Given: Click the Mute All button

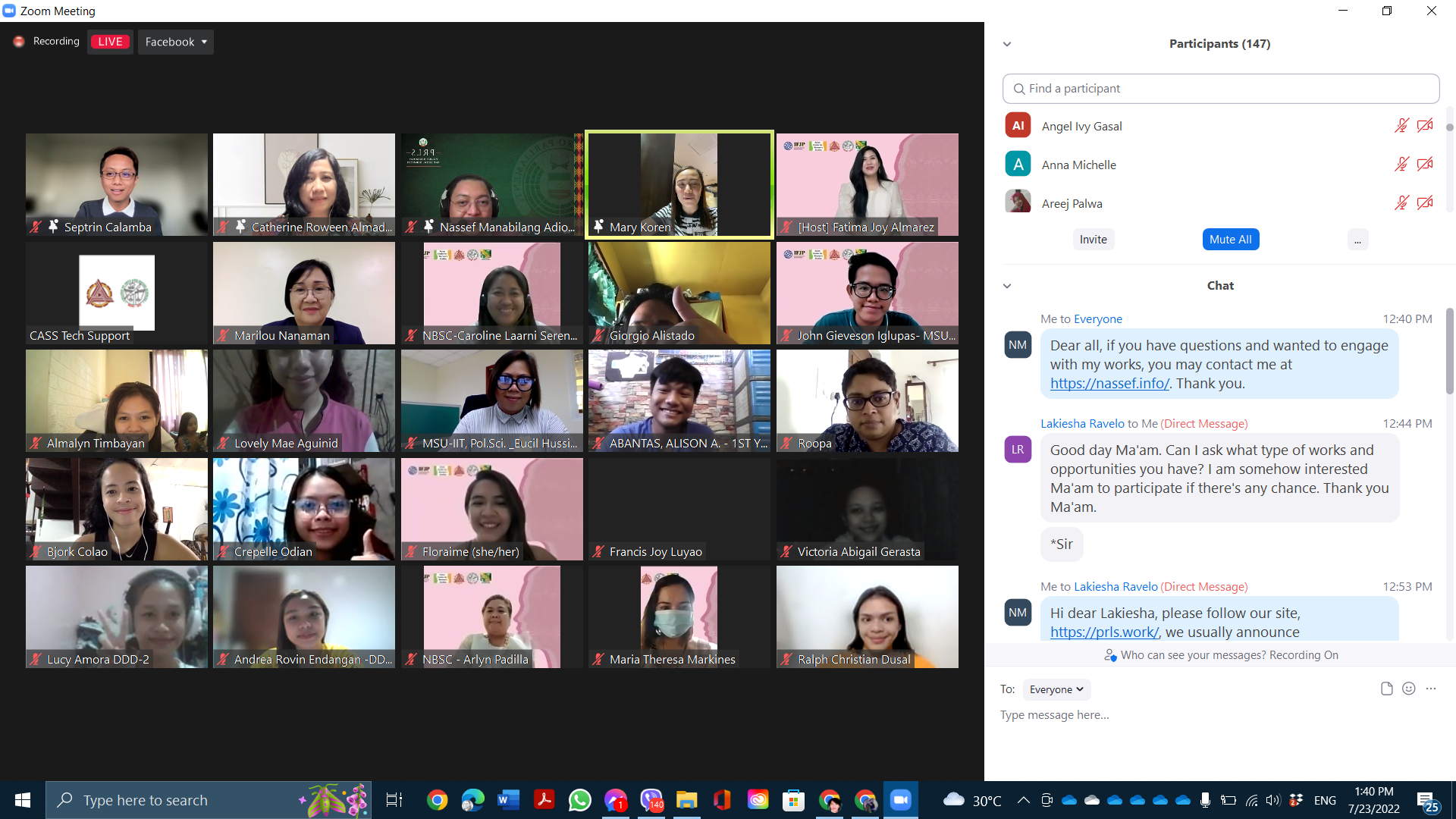Looking at the screenshot, I should click(x=1230, y=240).
